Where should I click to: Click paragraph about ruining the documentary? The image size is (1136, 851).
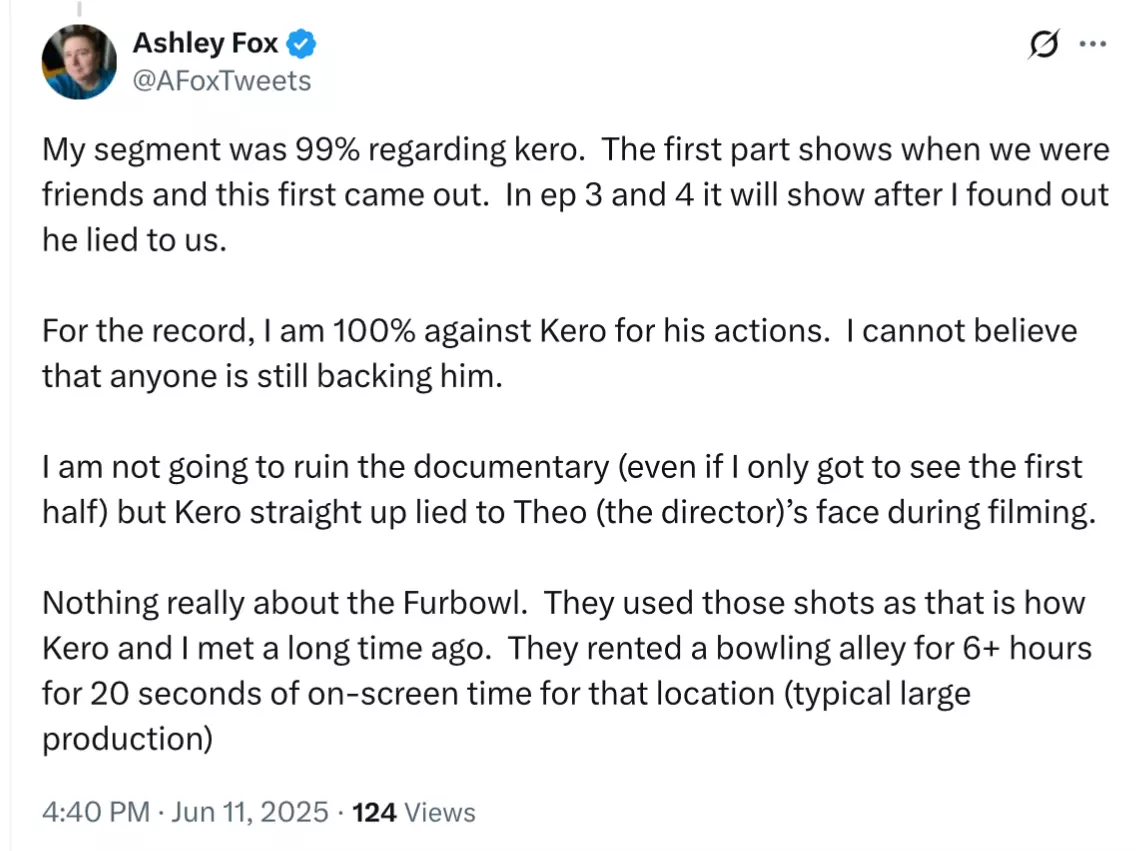[x=569, y=489]
